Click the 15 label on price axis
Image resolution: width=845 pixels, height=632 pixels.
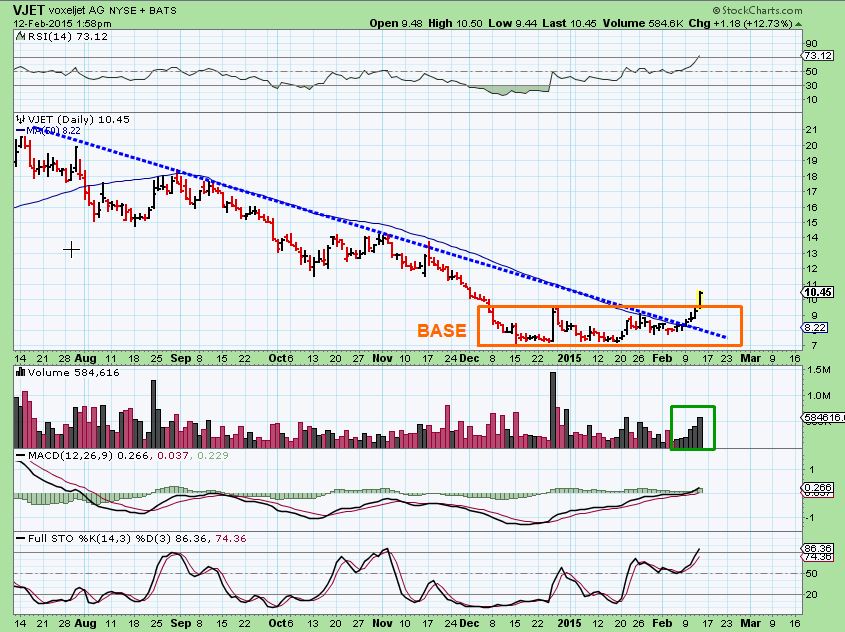coord(811,223)
